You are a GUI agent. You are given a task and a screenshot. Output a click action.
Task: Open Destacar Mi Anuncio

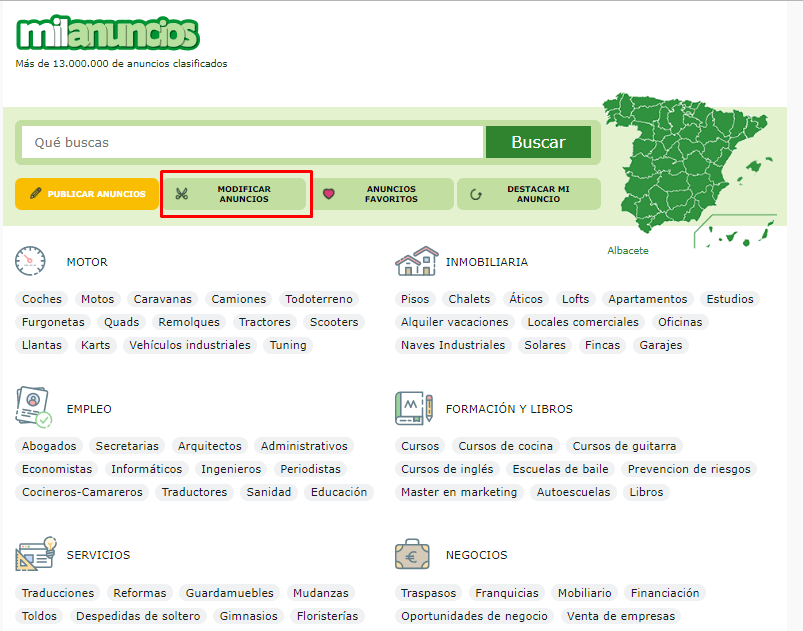[529, 194]
